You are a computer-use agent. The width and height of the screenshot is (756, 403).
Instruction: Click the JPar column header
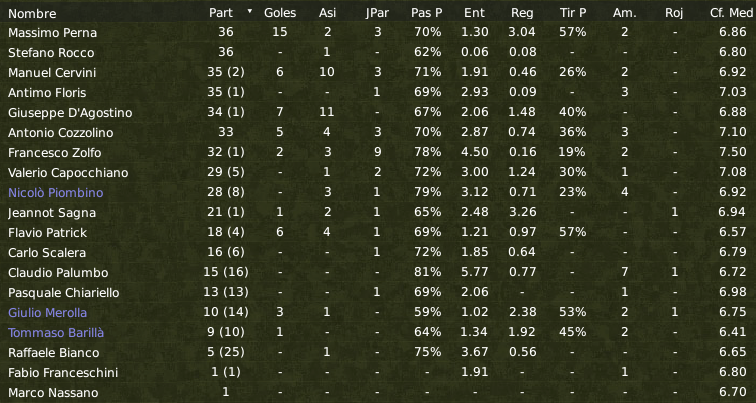pyautogui.click(x=377, y=13)
